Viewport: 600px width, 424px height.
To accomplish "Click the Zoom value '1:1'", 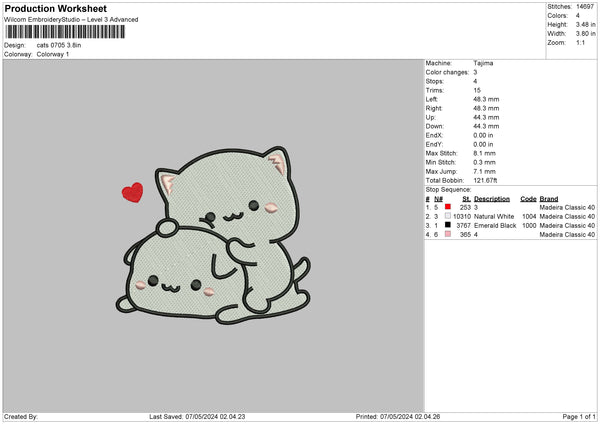I will tap(580, 42).
